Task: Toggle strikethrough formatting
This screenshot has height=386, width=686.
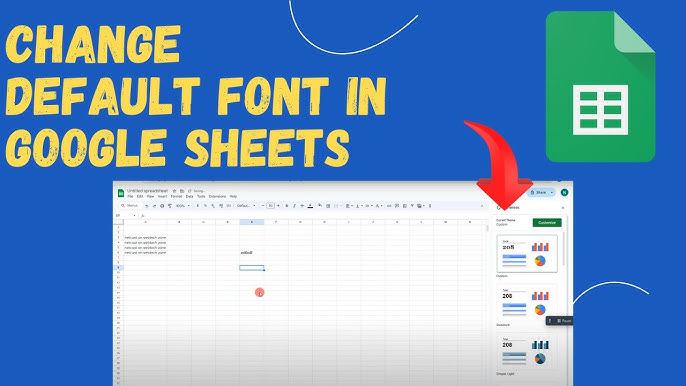Action: point(302,206)
